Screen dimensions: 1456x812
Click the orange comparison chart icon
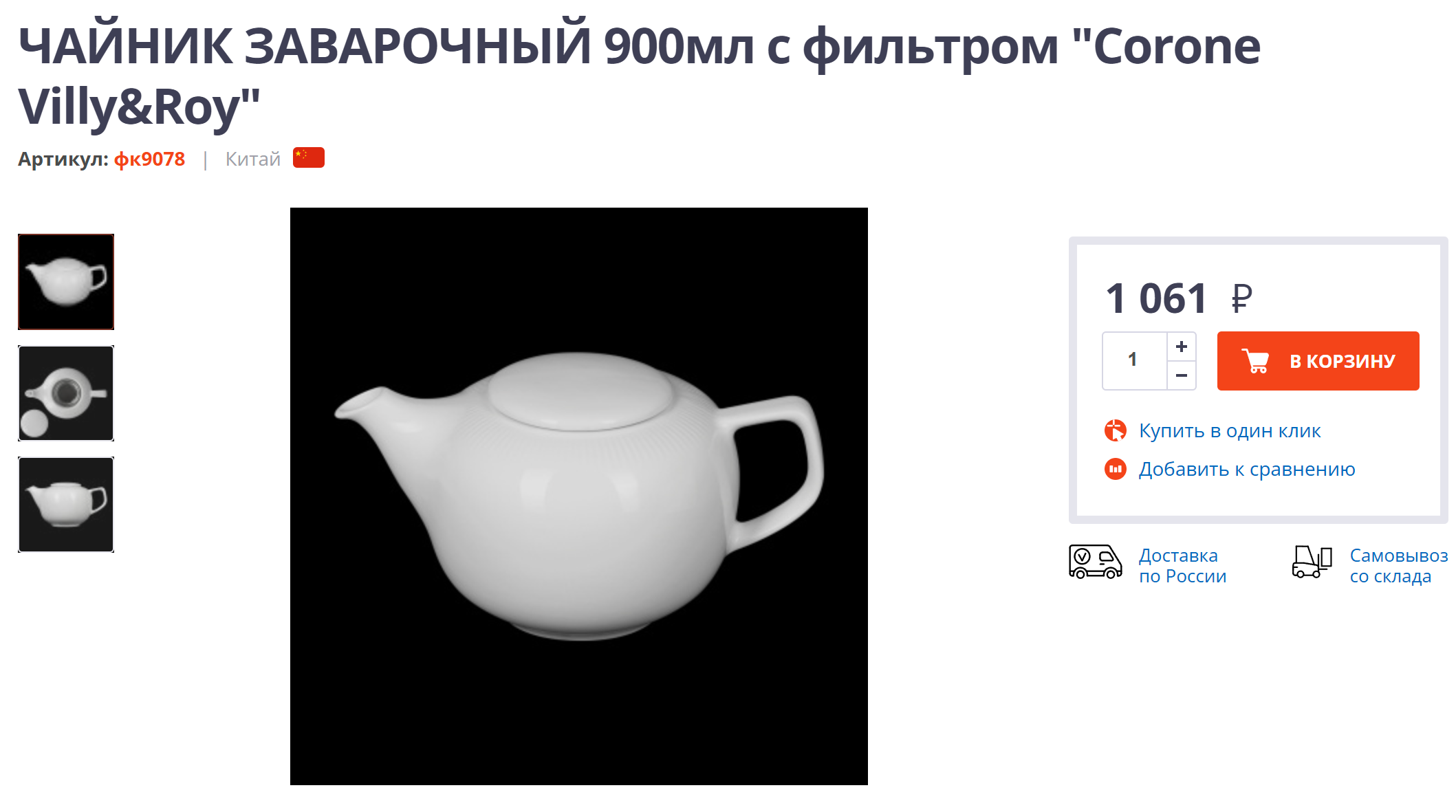[1116, 469]
